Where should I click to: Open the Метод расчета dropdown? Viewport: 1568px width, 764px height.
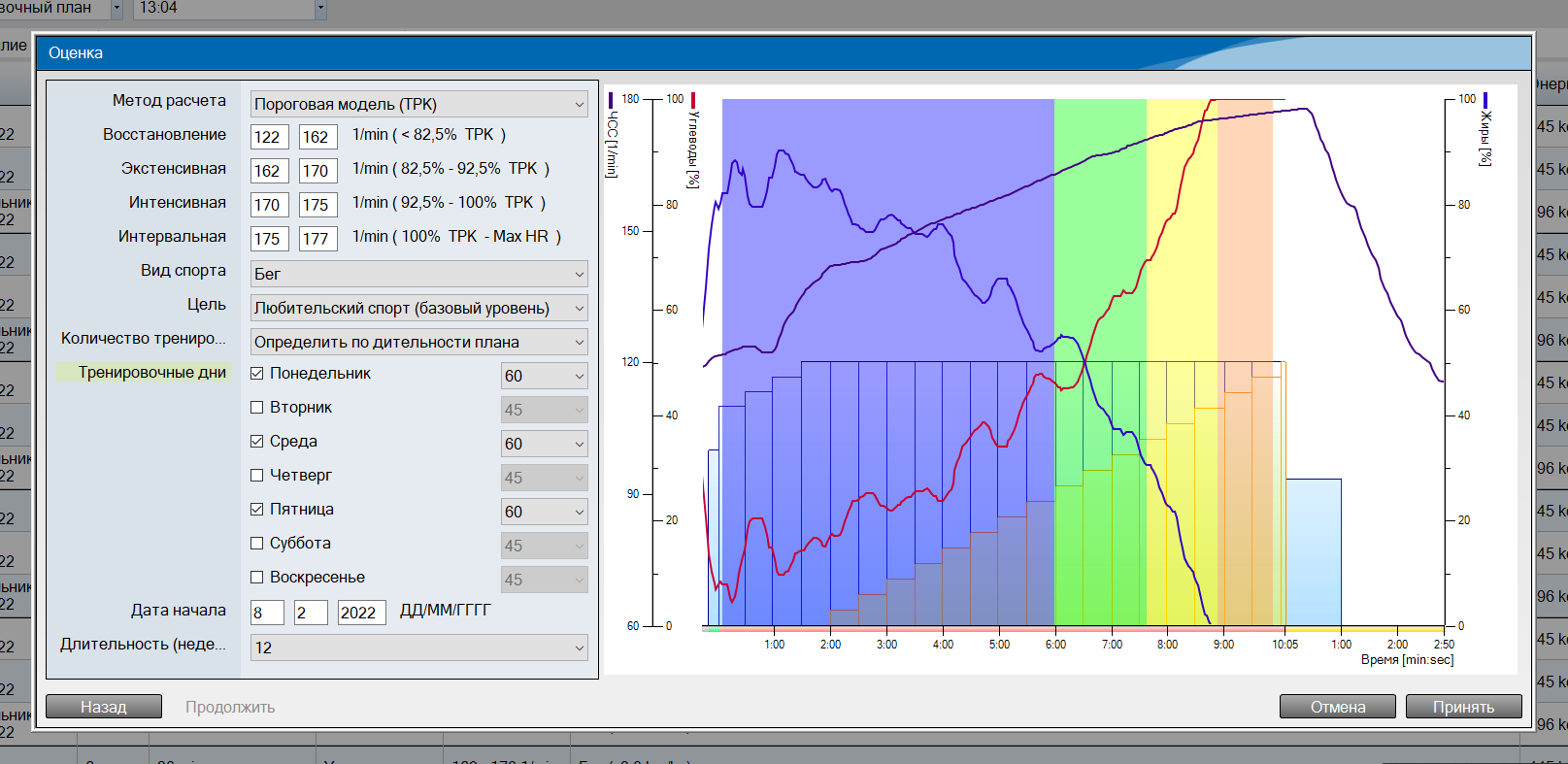(x=418, y=104)
